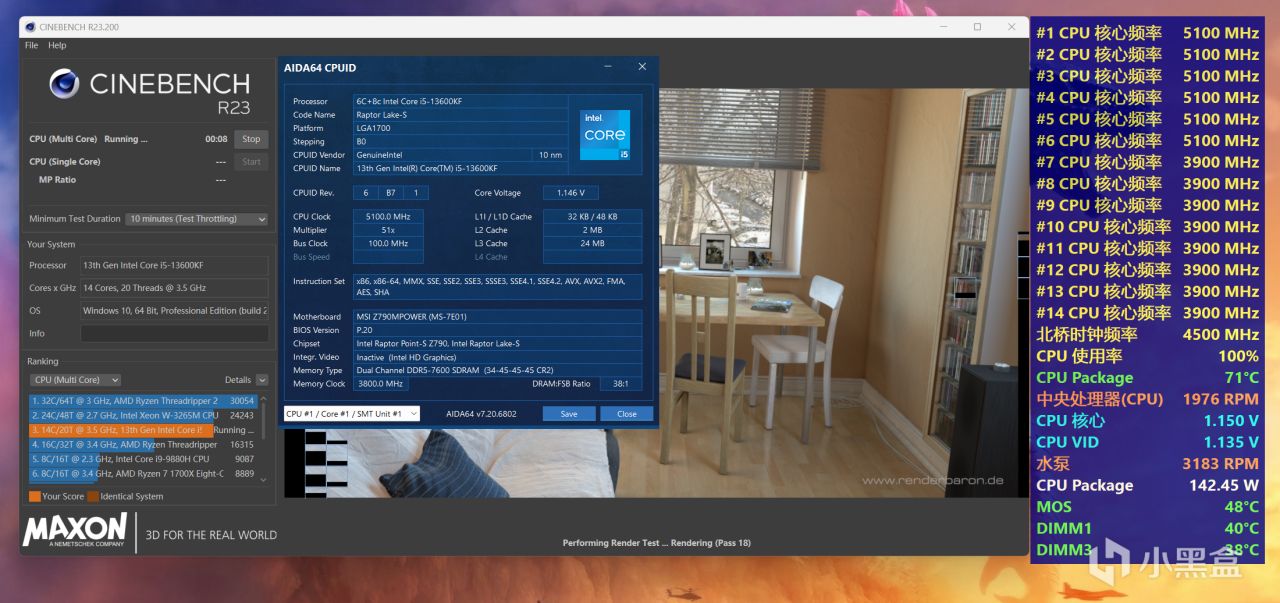
Task: Open the Help menu in Cinebench
Action: click(x=57, y=45)
